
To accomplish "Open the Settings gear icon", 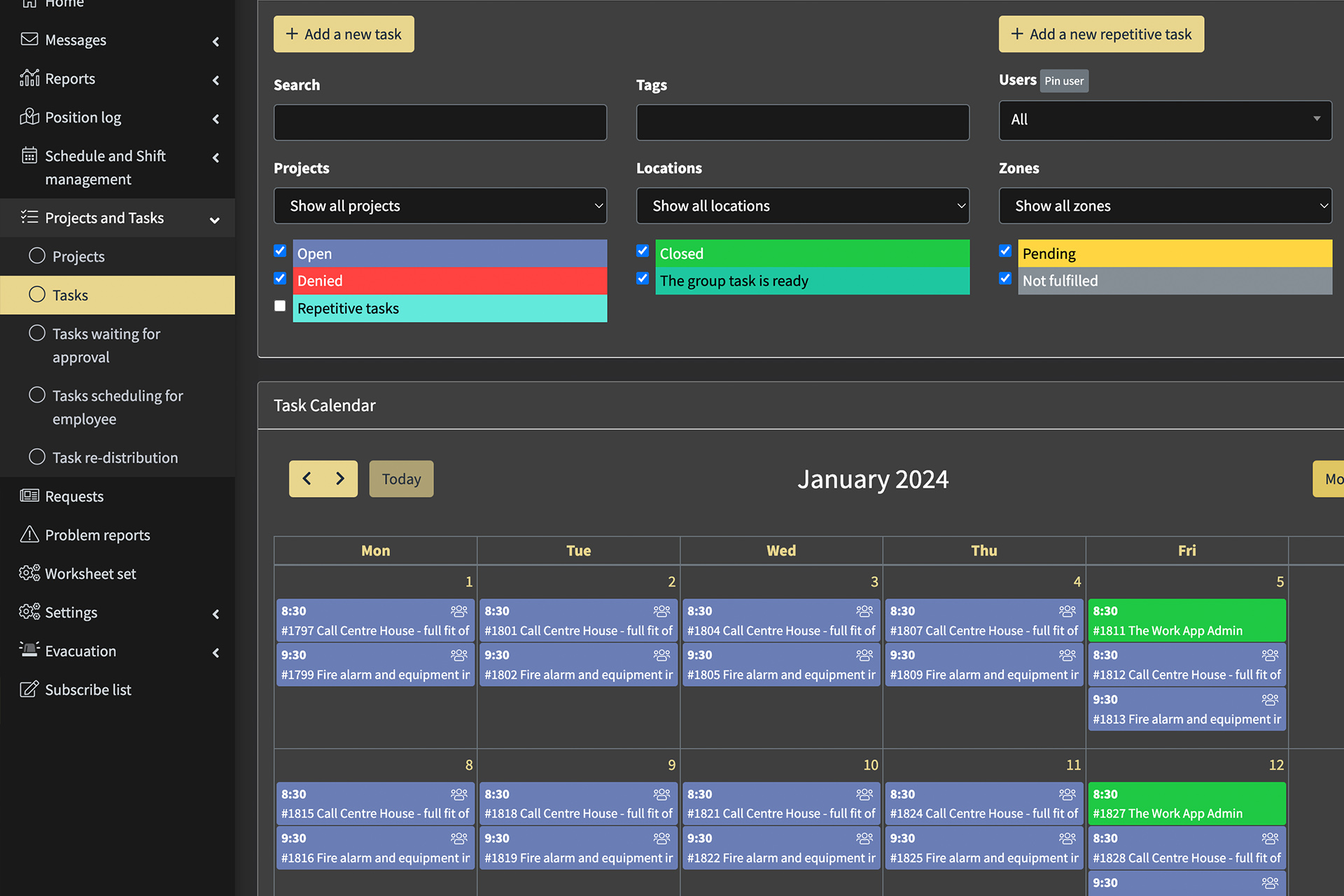I will [x=29, y=612].
